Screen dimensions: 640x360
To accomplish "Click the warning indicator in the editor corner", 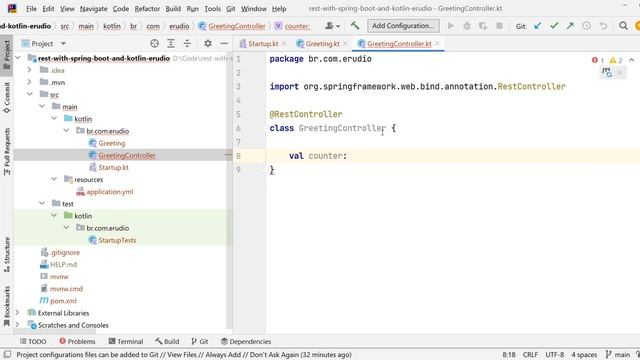I will click(616, 60).
